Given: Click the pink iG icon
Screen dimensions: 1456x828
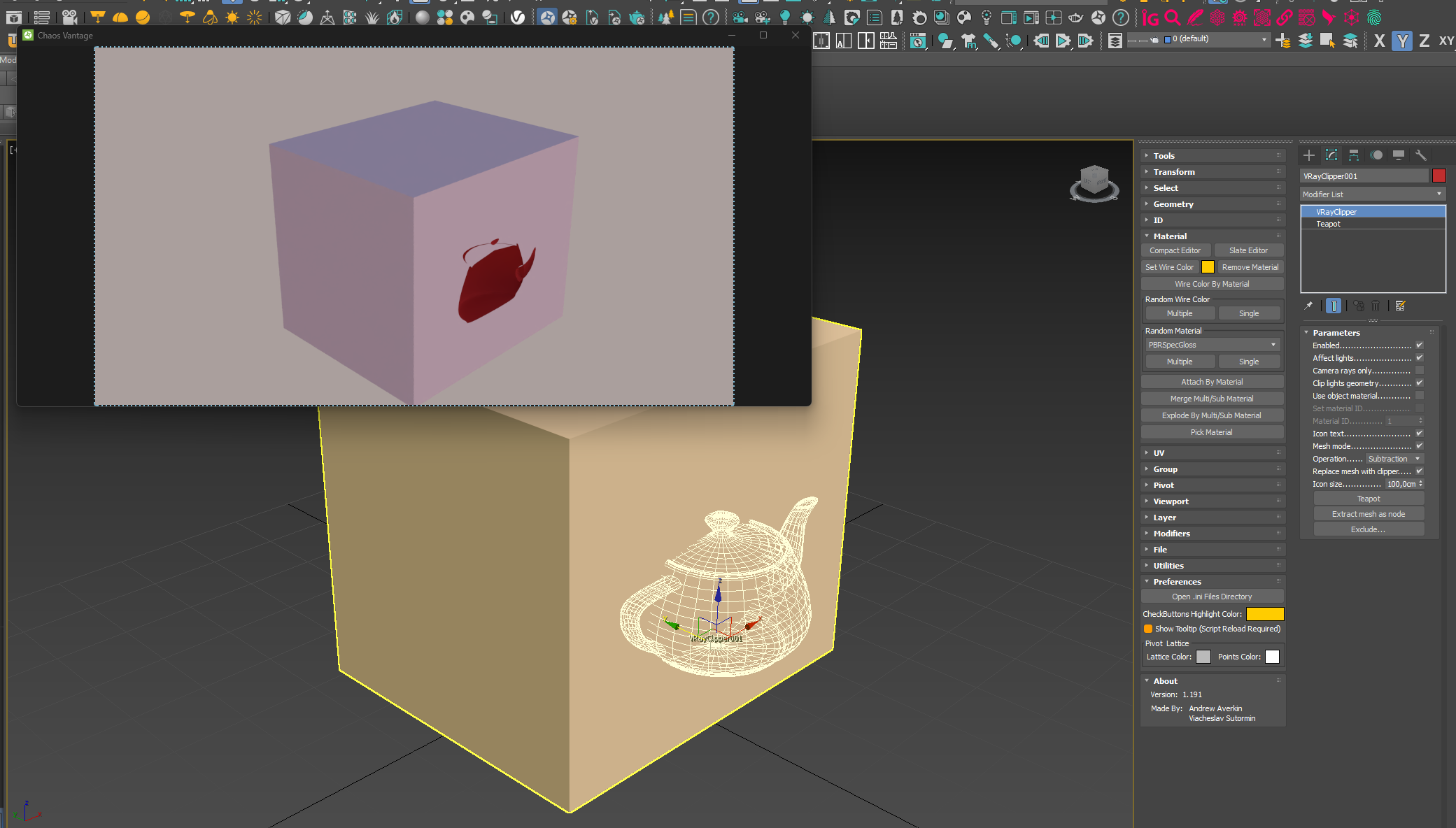Looking at the screenshot, I should (x=1150, y=17).
